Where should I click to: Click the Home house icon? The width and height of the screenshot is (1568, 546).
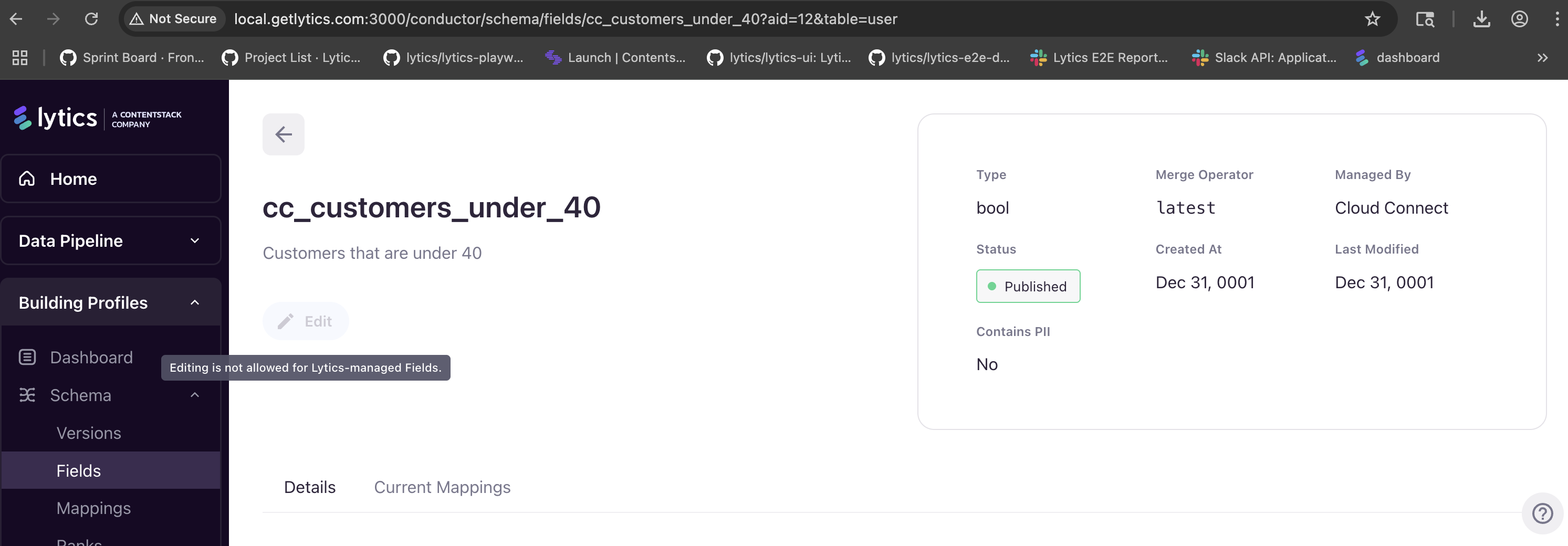coord(27,178)
